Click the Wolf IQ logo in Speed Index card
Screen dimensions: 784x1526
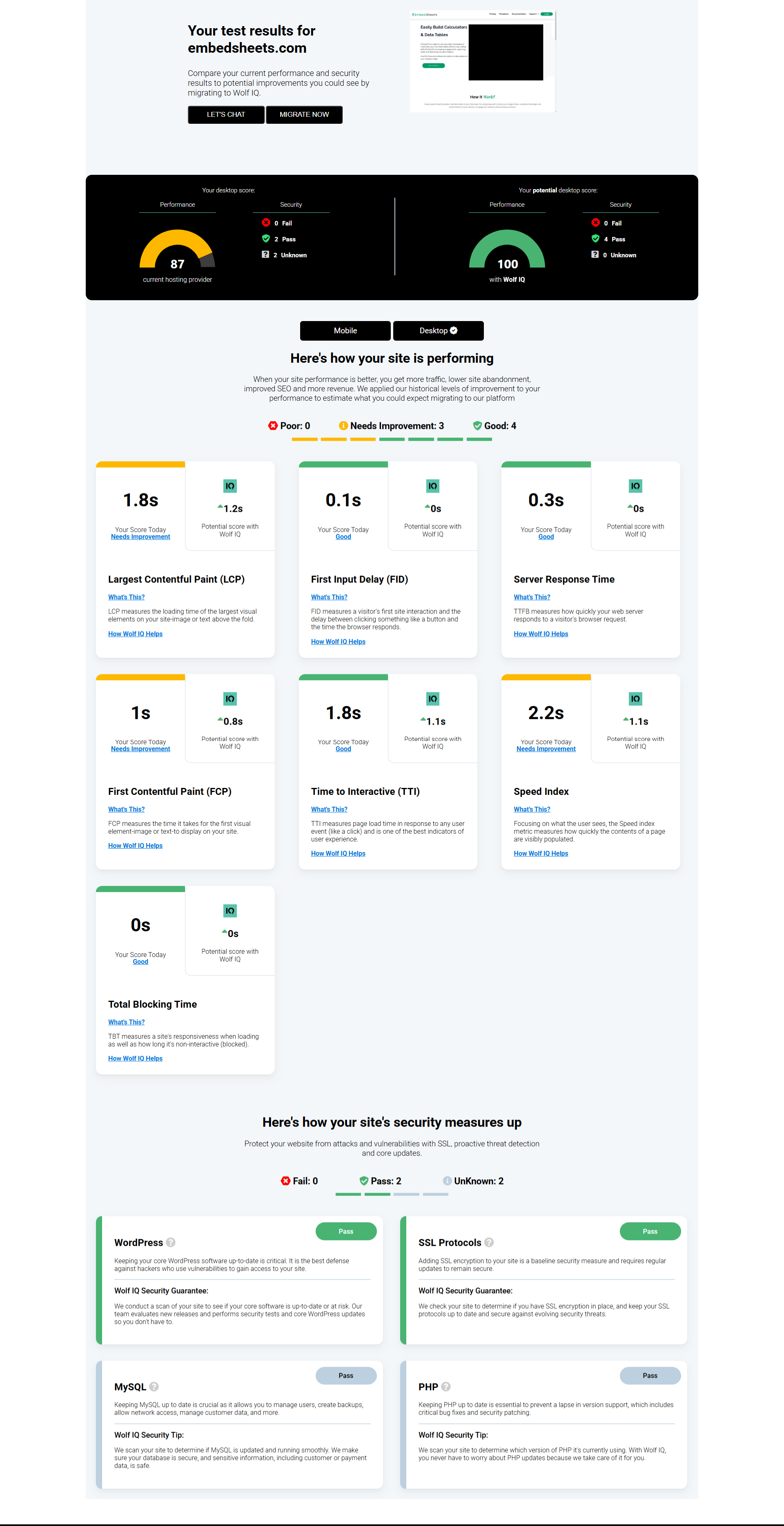click(x=635, y=698)
